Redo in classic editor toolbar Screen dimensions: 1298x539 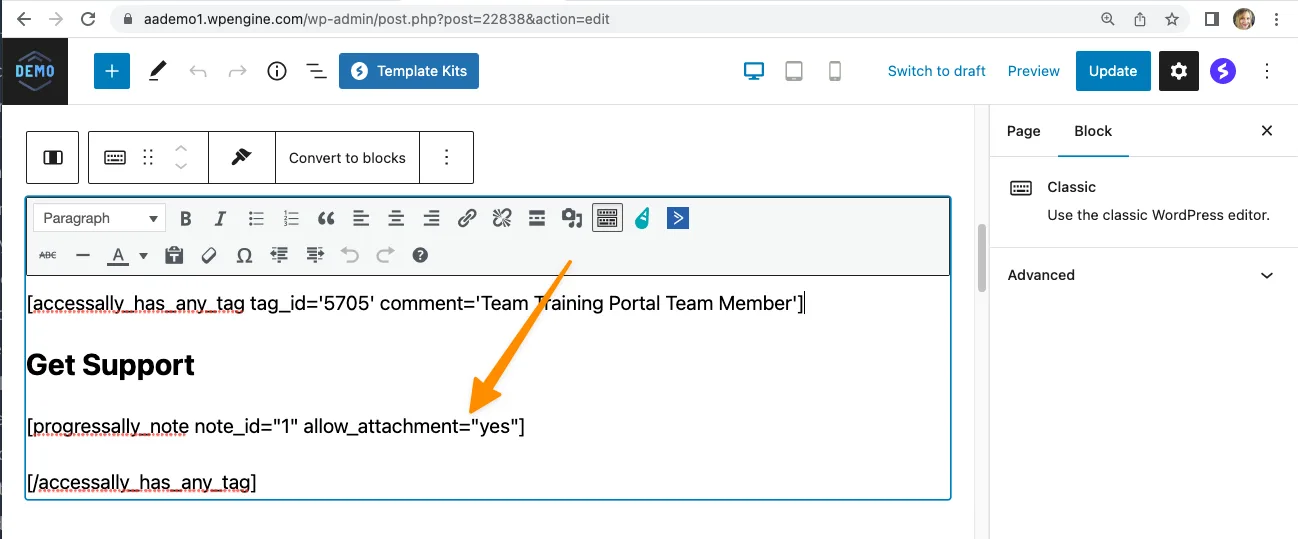click(385, 255)
